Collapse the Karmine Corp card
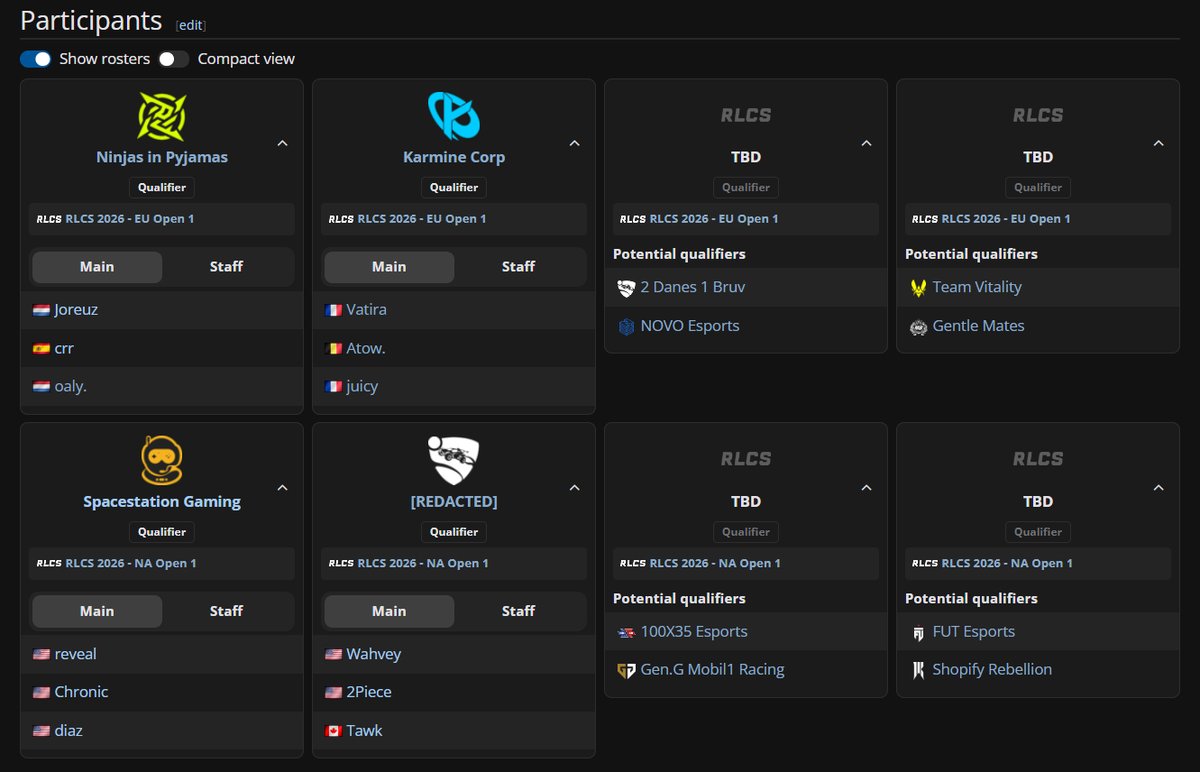Viewport: 1200px width, 772px height. (x=574, y=143)
